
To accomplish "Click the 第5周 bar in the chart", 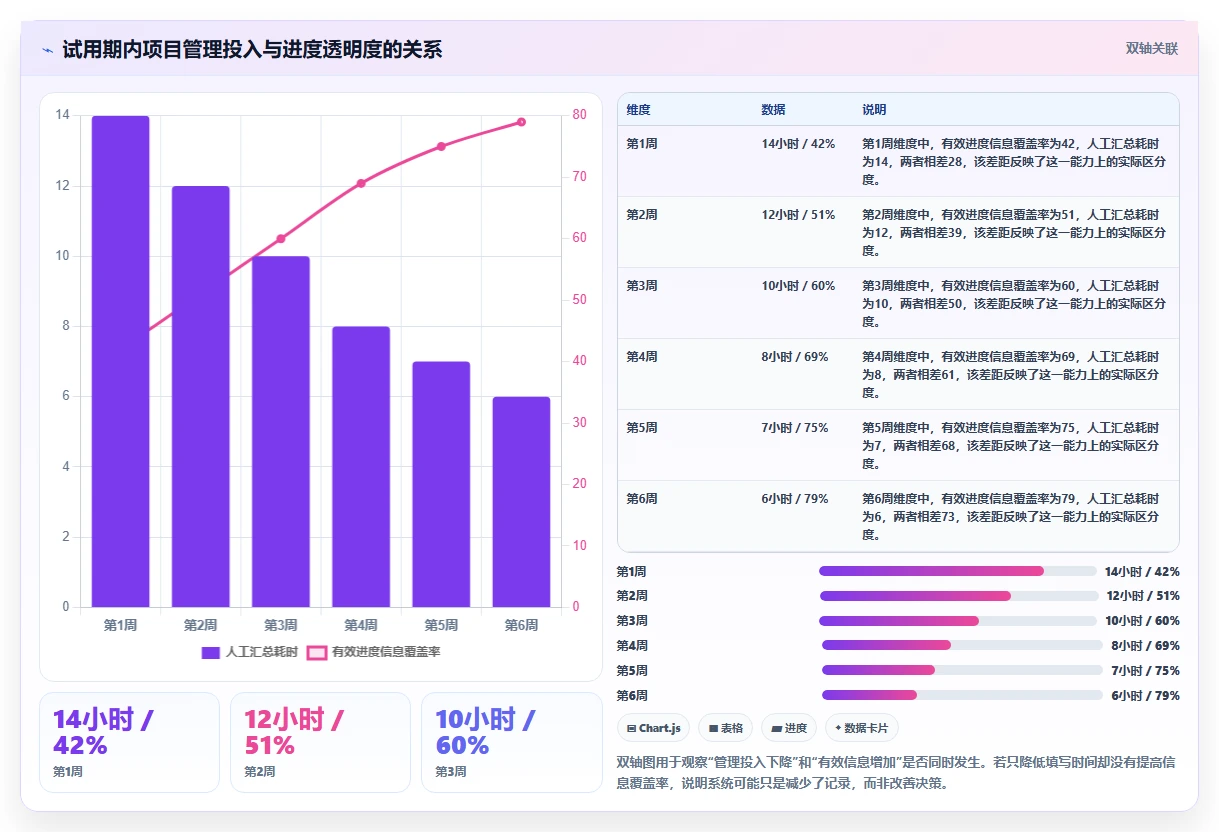I will point(441,484).
